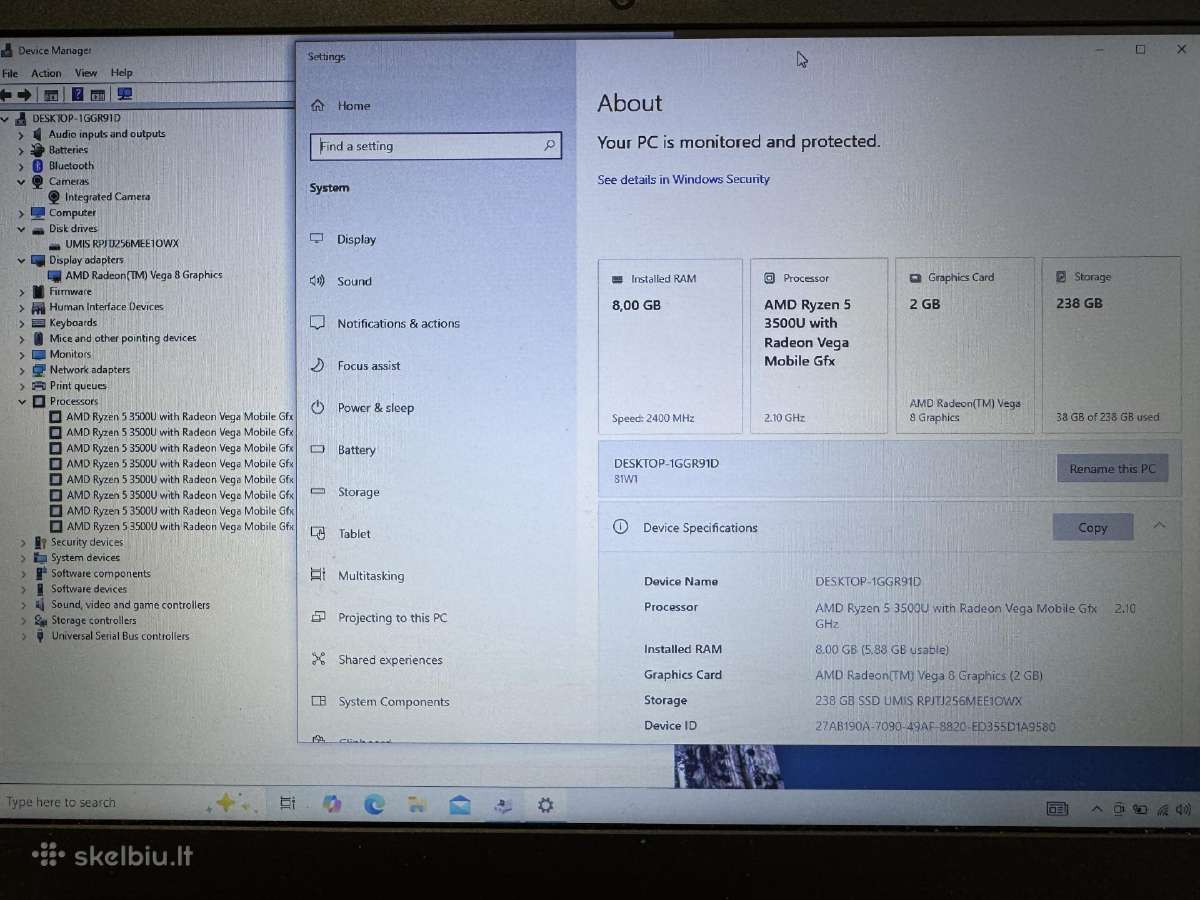1200x900 pixels.
Task: Open Action menu in Device Manager
Action: tap(46, 73)
